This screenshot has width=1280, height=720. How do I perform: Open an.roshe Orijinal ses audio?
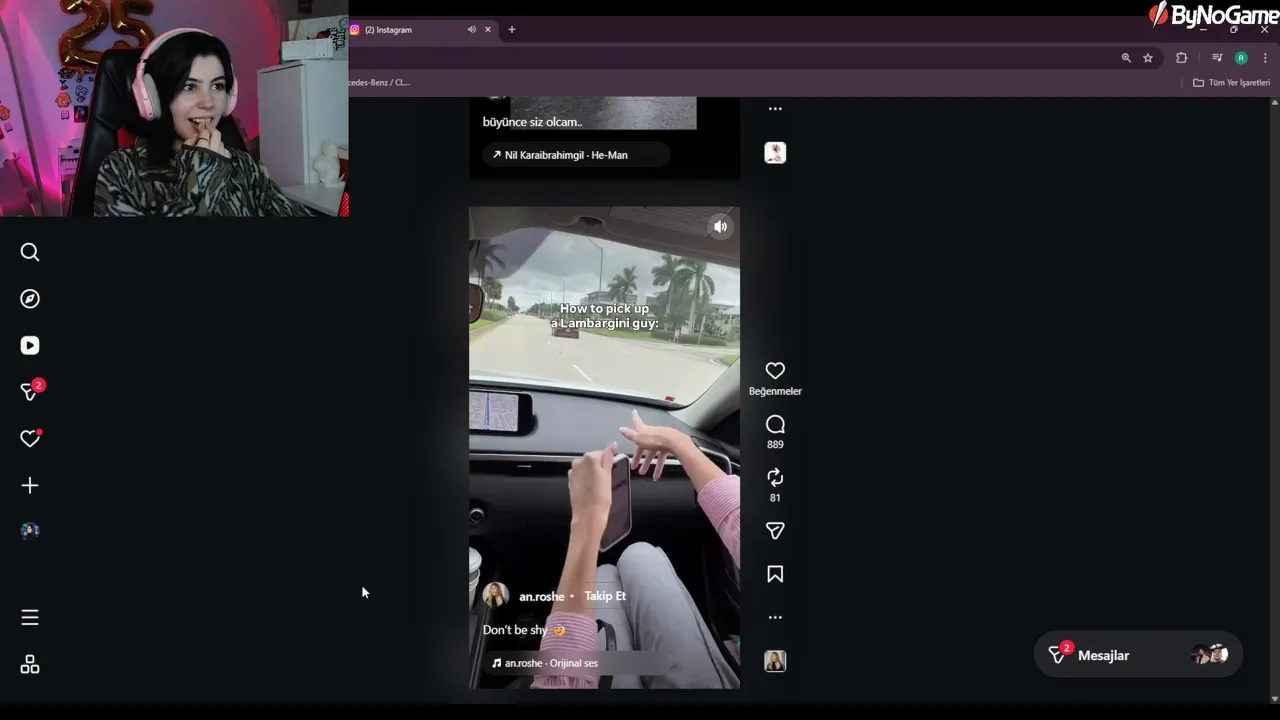pos(545,663)
